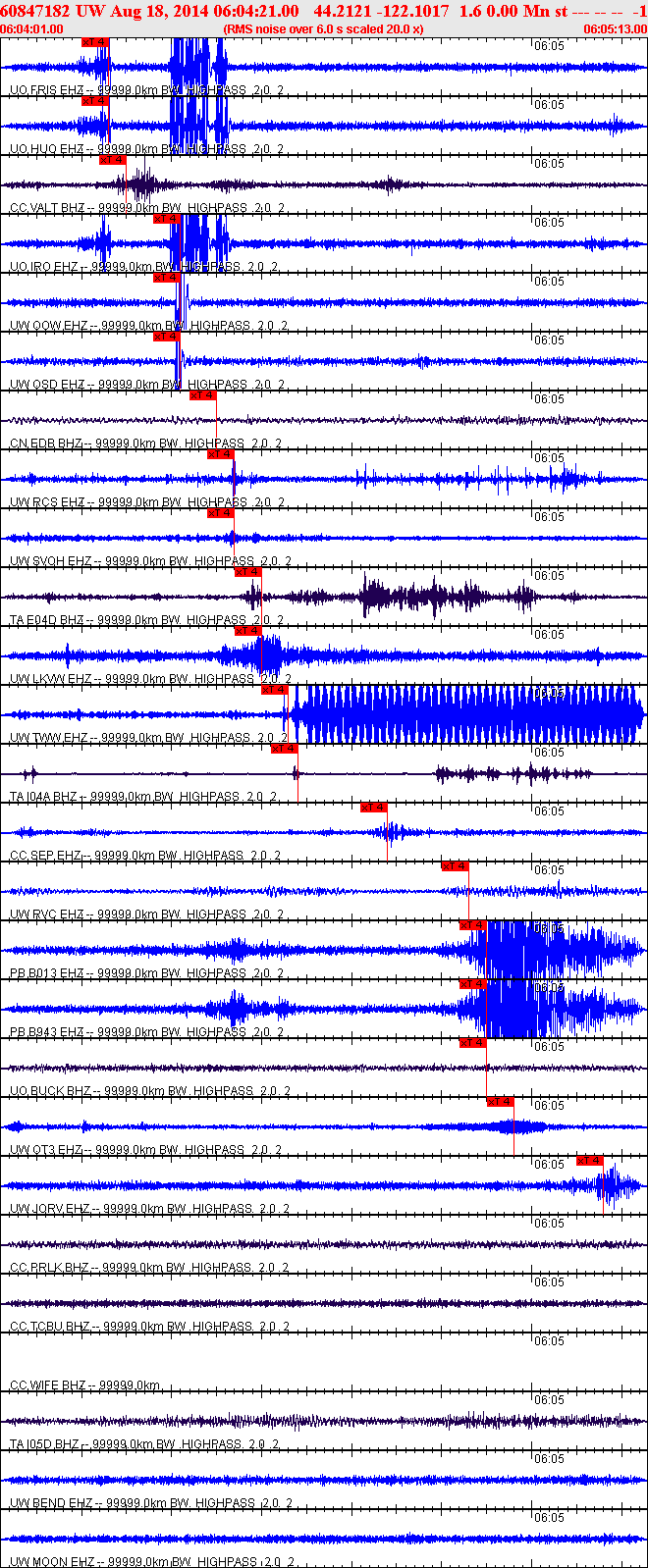Click the CC.PRLK BHZ station label
648x1568 pixels.
(51, 1268)
